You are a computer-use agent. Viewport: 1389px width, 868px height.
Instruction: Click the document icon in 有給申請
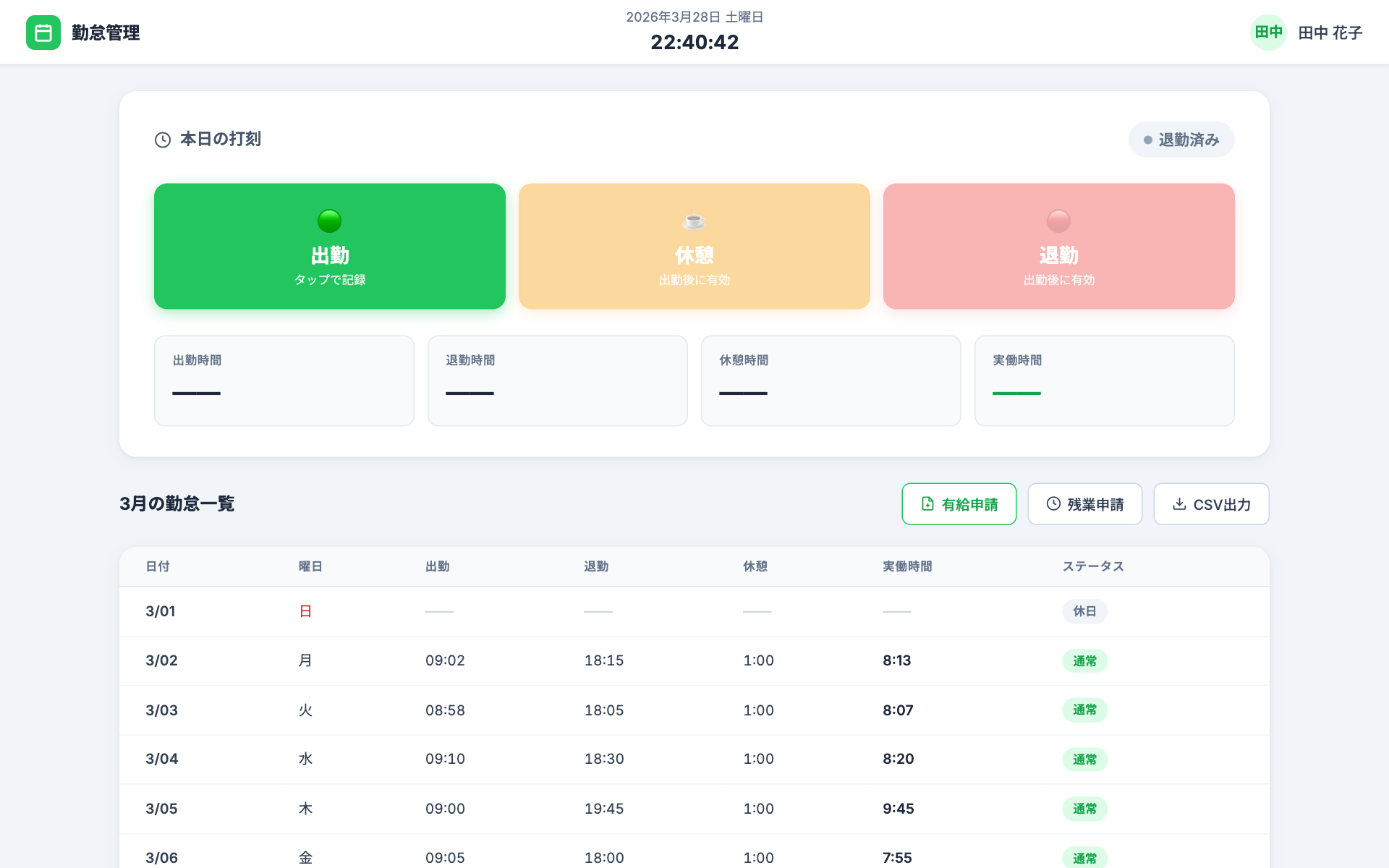coord(927,504)
